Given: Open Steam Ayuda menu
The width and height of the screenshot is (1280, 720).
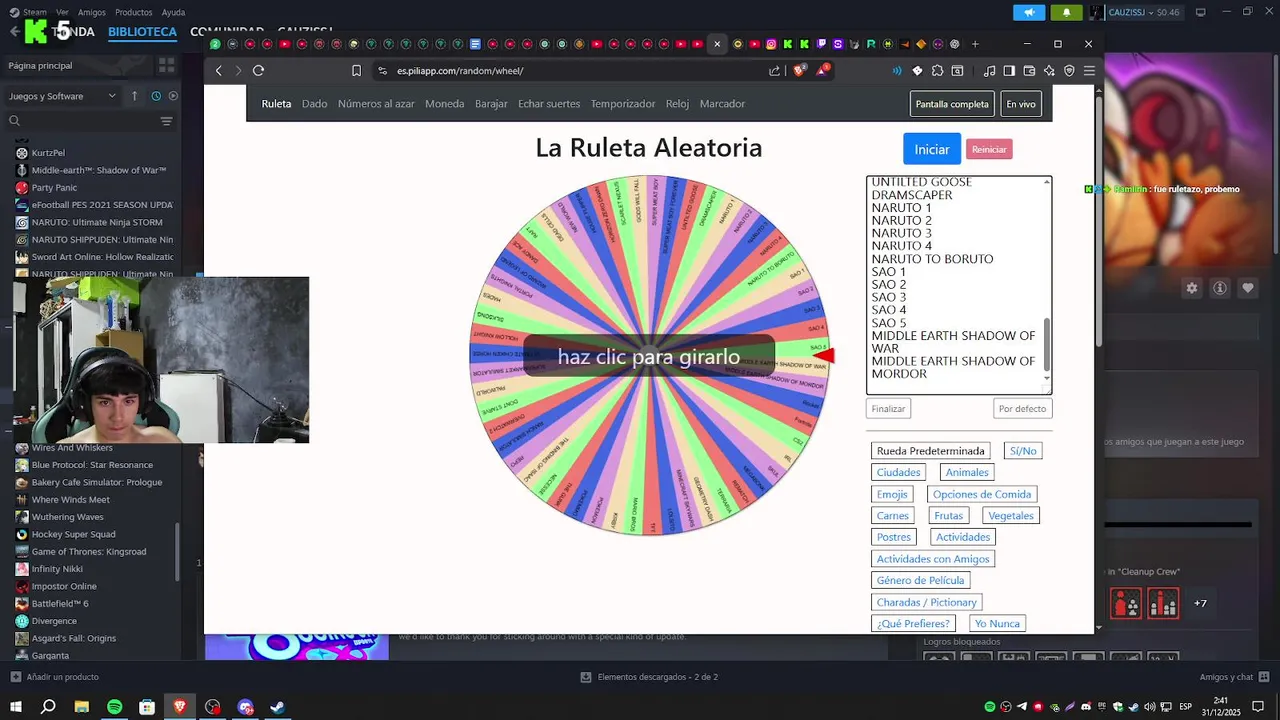Looking at the screenshot, I should pos(173,12).
